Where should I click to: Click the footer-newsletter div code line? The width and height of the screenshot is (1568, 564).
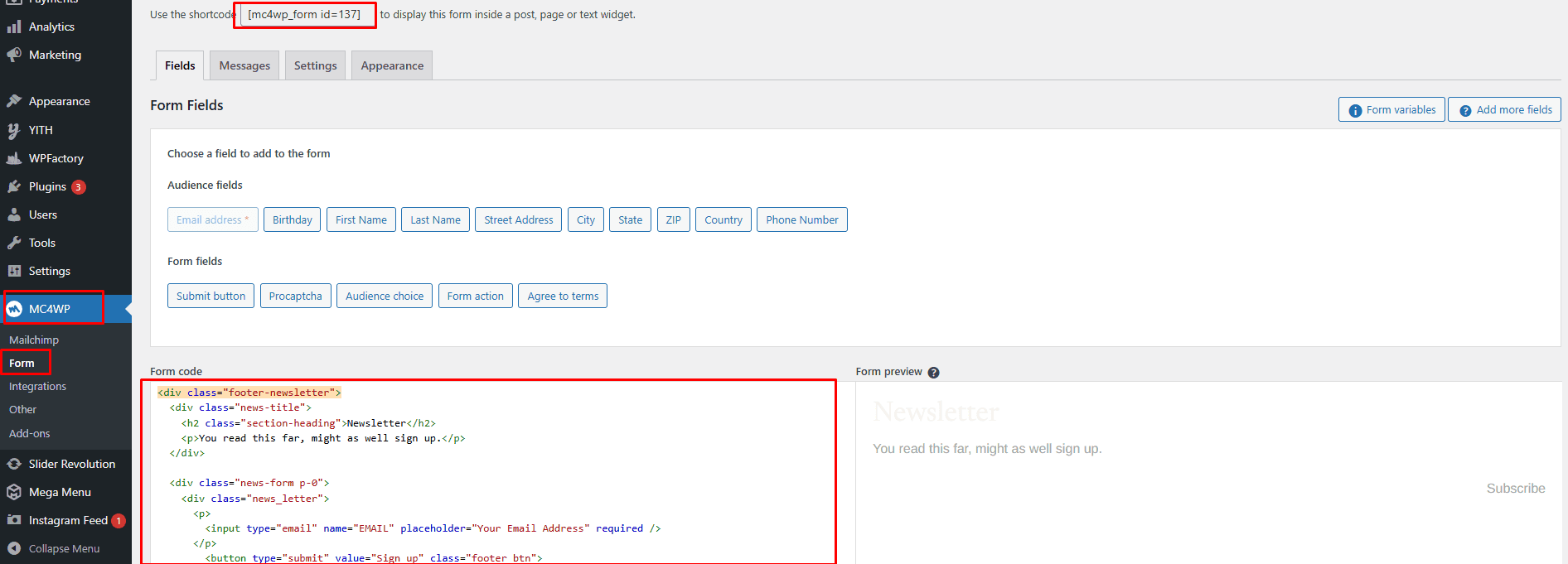click(x=249, y=393)
